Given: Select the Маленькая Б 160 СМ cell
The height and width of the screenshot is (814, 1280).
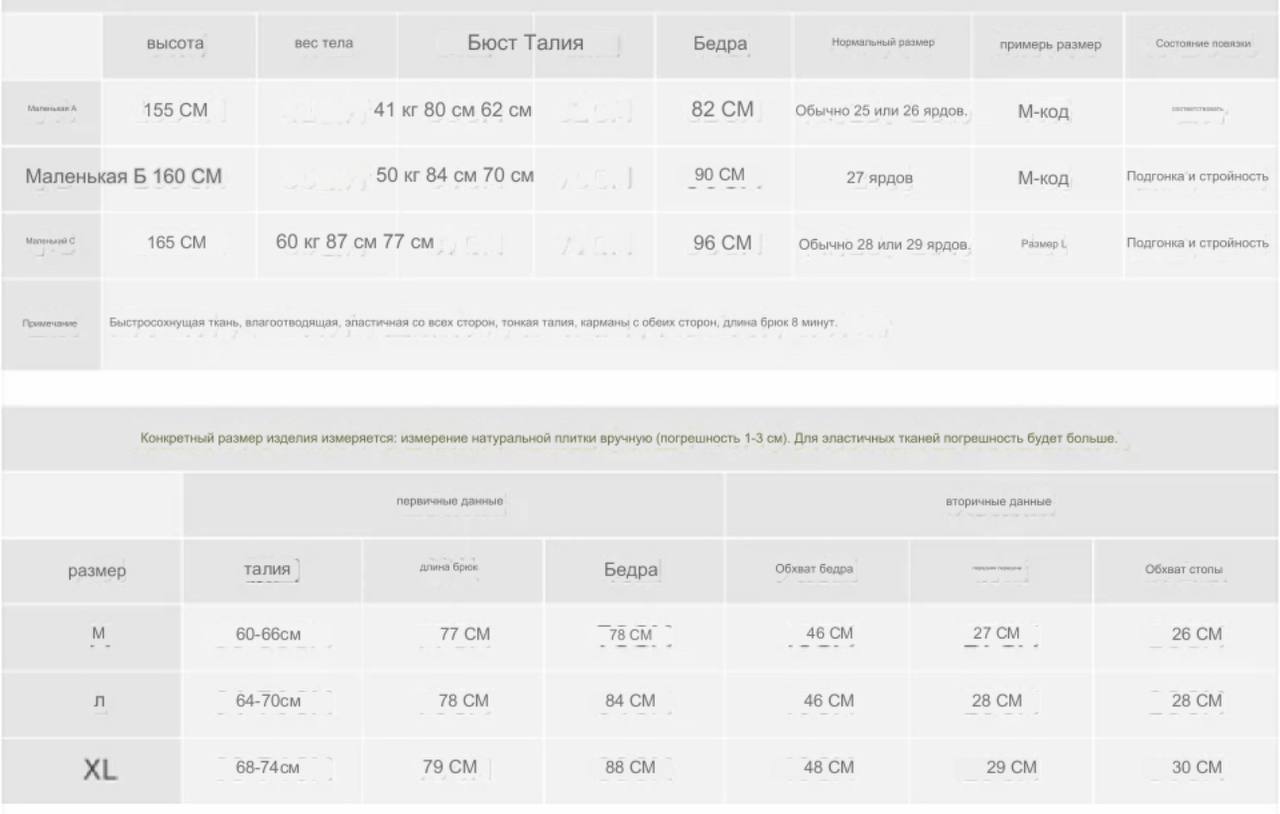Looking at the screenshot, I should point(123,177).
